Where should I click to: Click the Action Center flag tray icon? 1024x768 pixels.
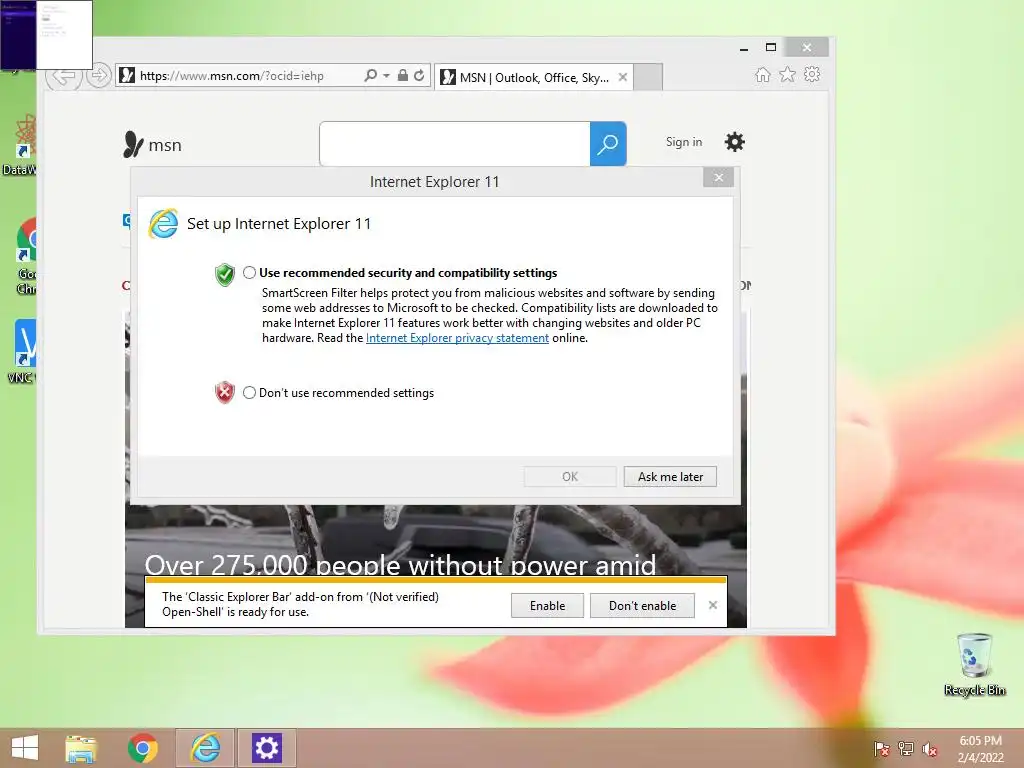(x=882, y=749)
